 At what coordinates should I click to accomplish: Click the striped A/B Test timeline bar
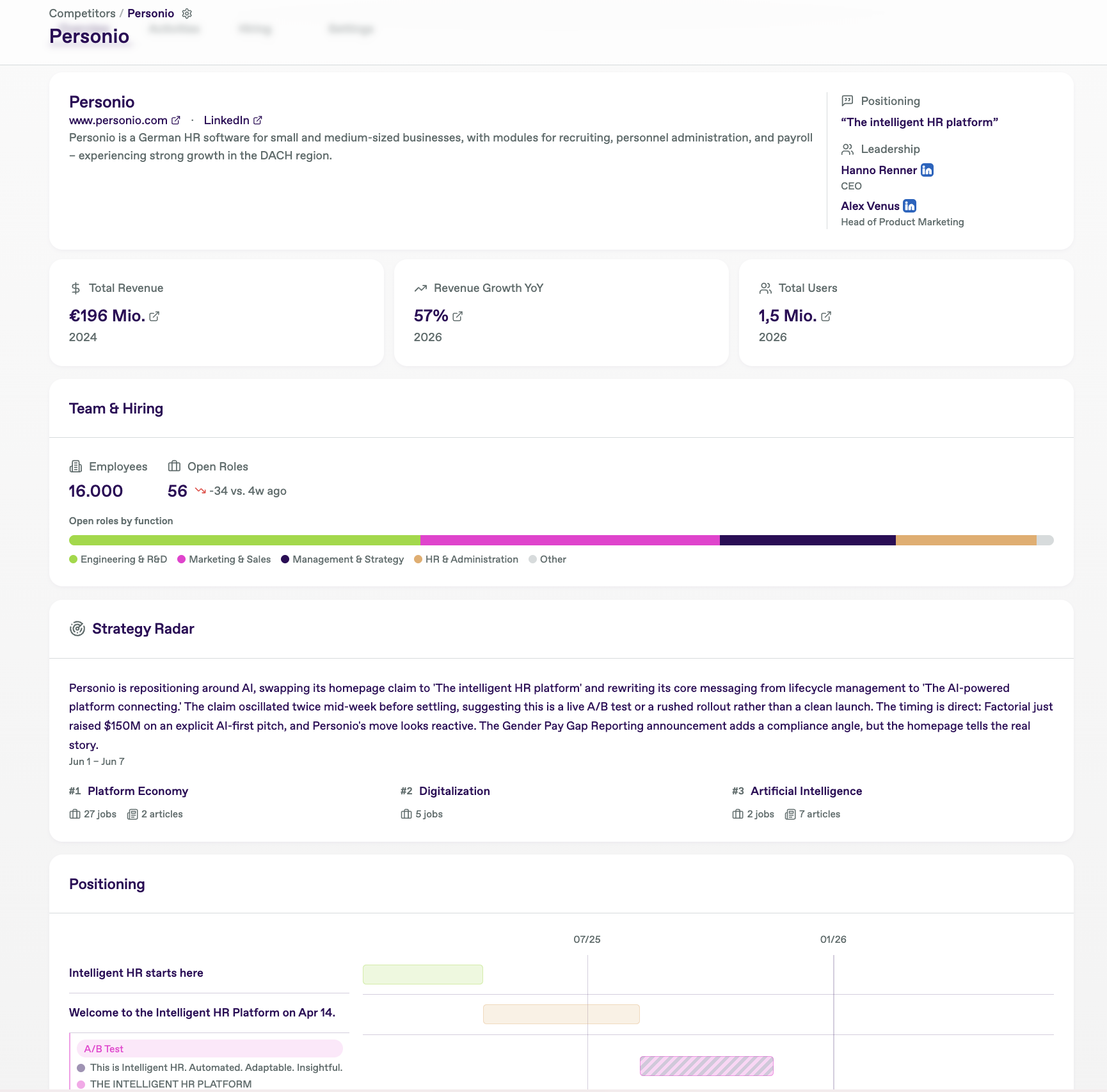[x=706, y=1066]
